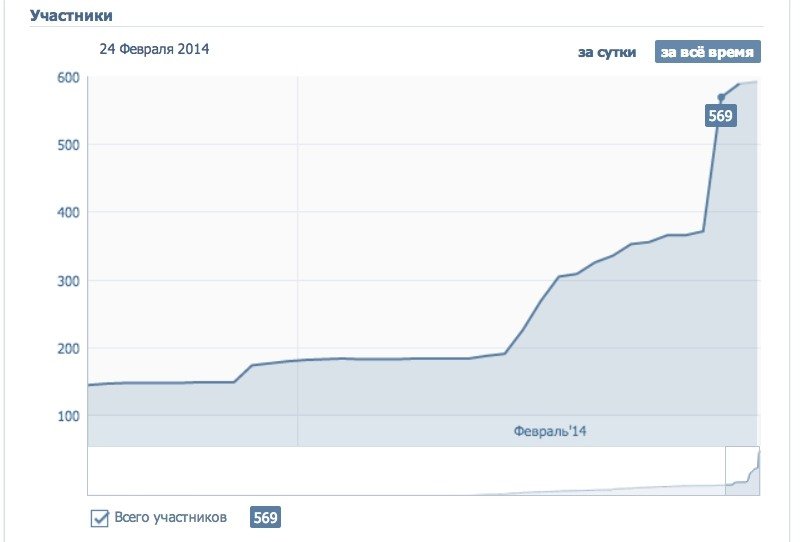
Task: Click the 100 label on the vertical axis
Action: (68, 416)
